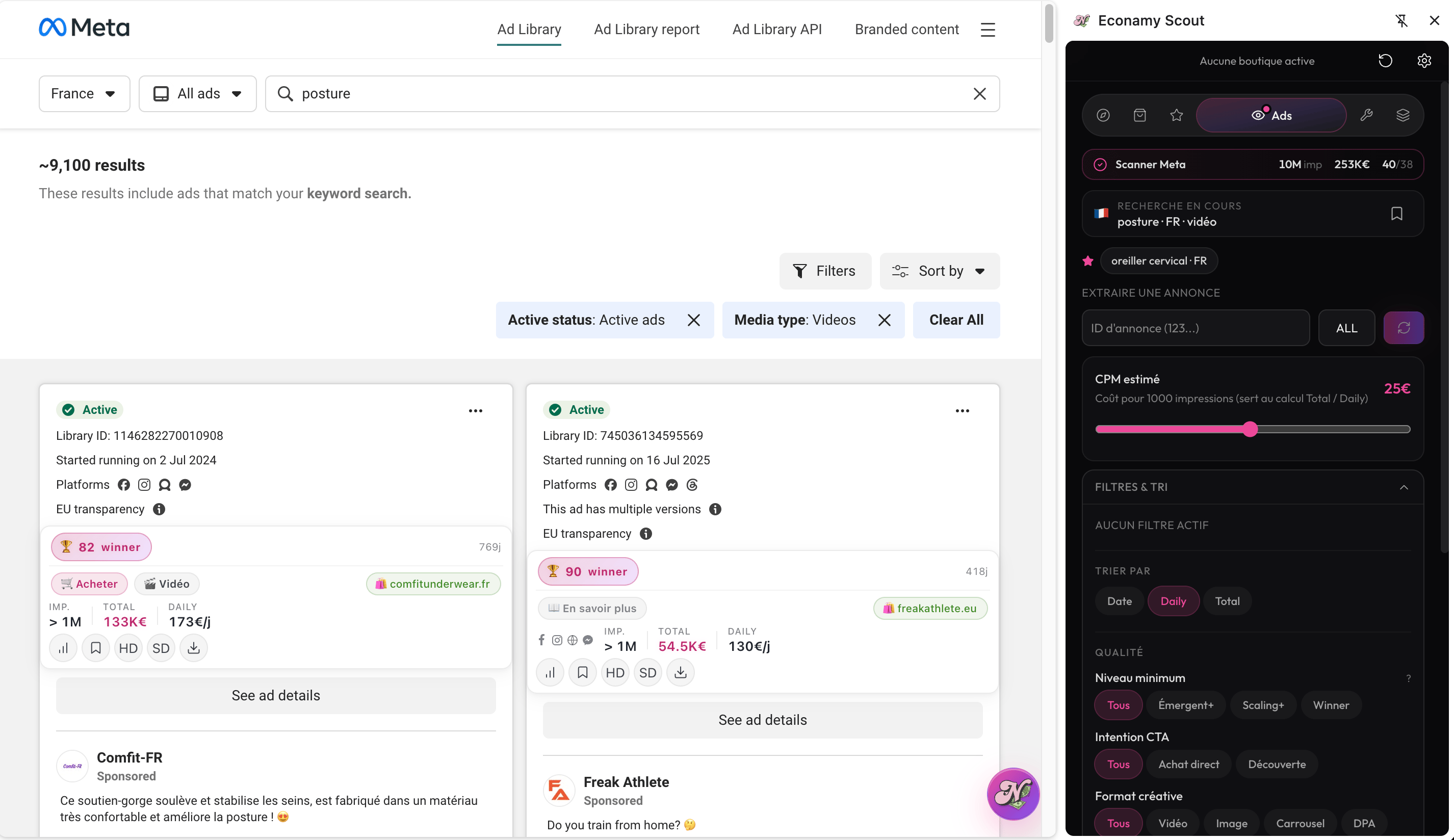The height and width of the screenshot is (840, 1454).
Task: Click the ALL extract button
Action: [1346, 328]
